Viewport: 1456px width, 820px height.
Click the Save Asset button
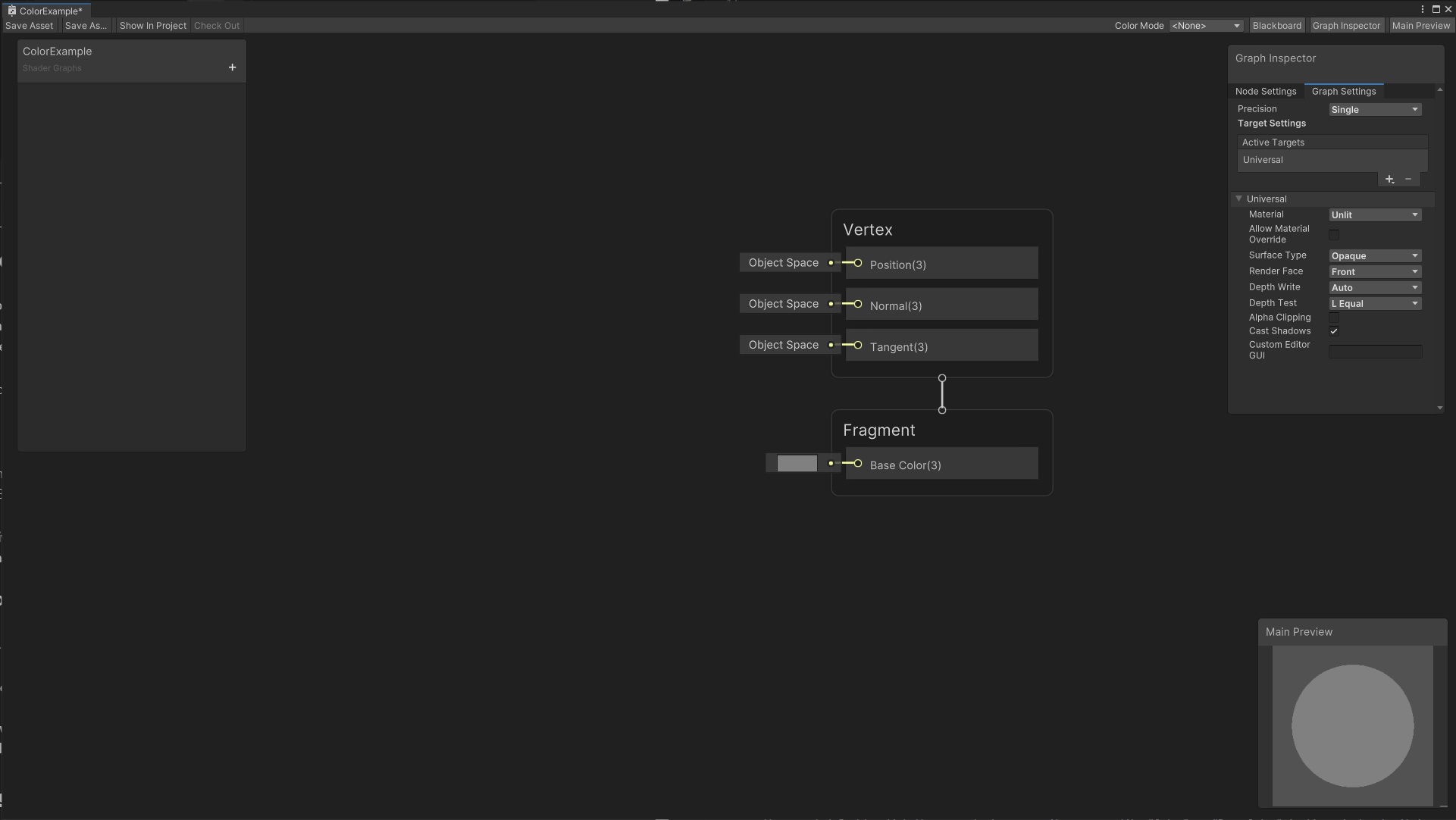pyautogui.click(x=29, y=25)
